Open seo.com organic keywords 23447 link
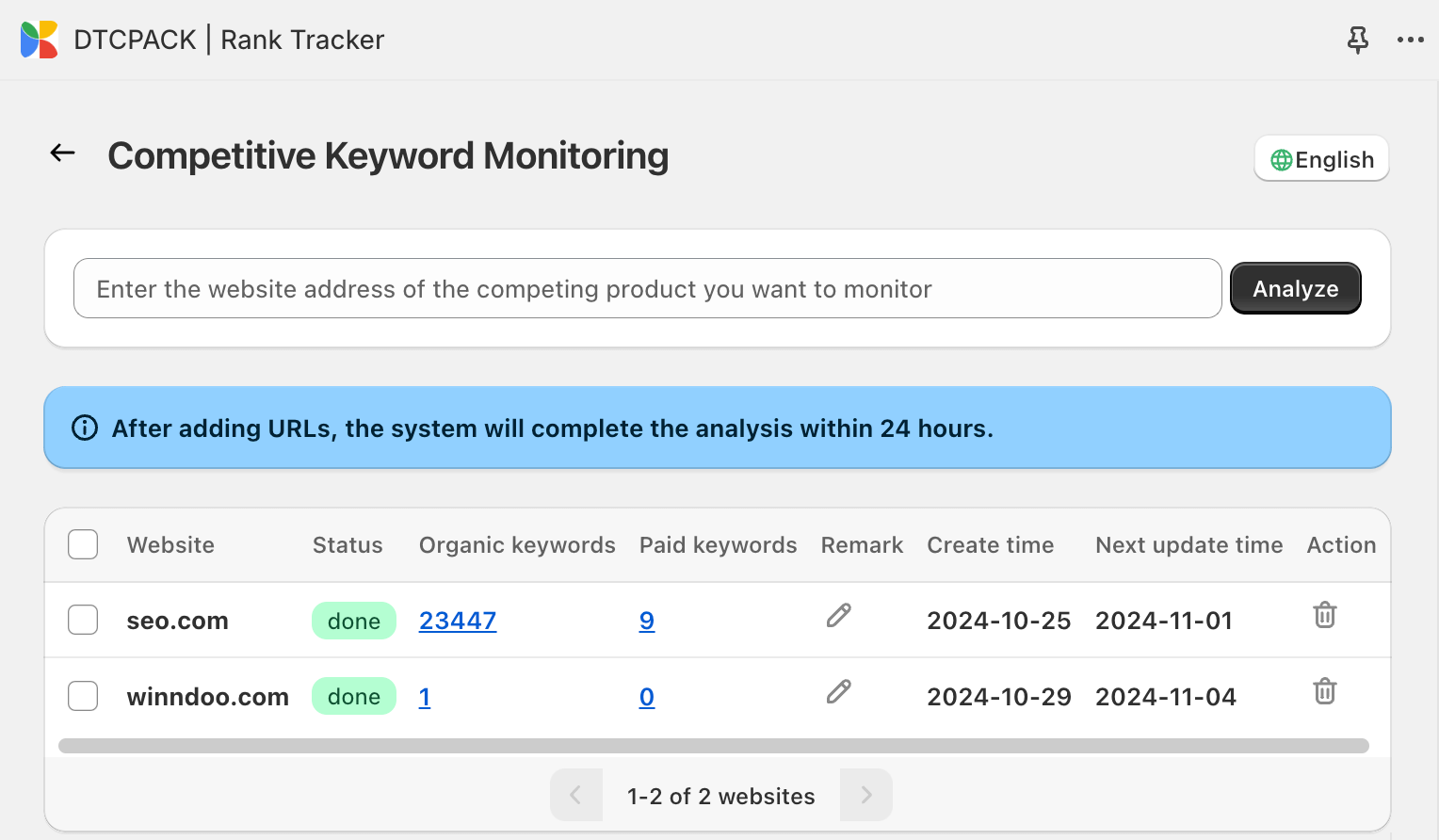This screenshot has height=840, width=1439. click(x=458, y=621)
